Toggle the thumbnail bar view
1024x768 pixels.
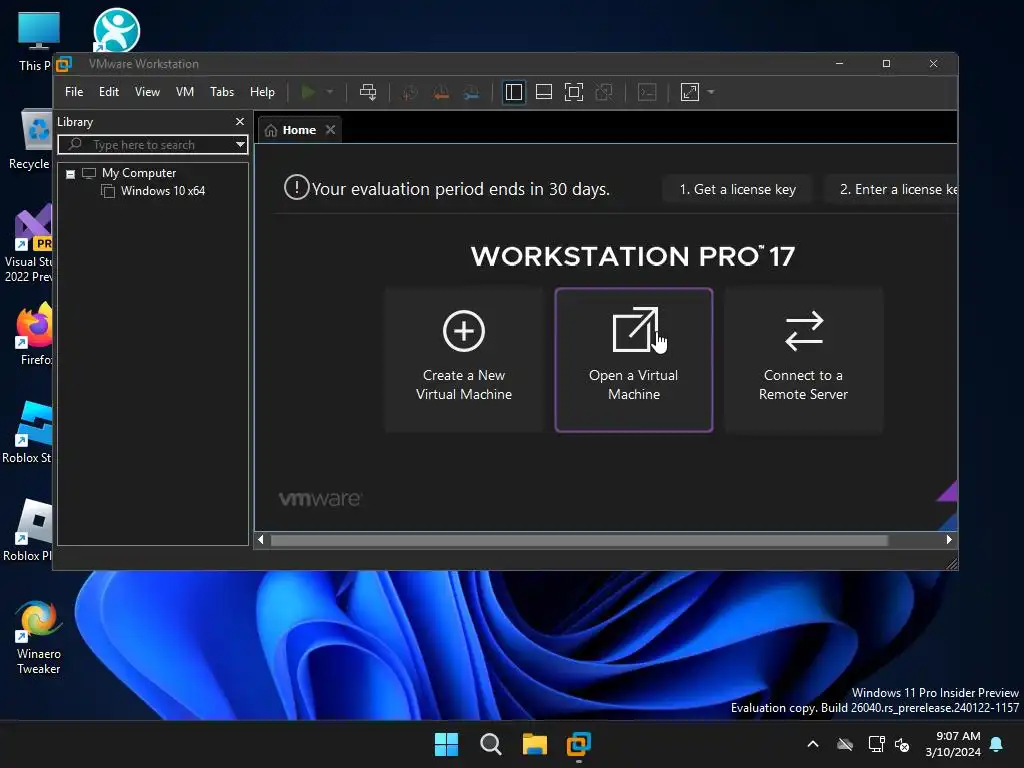coord(544,92)
